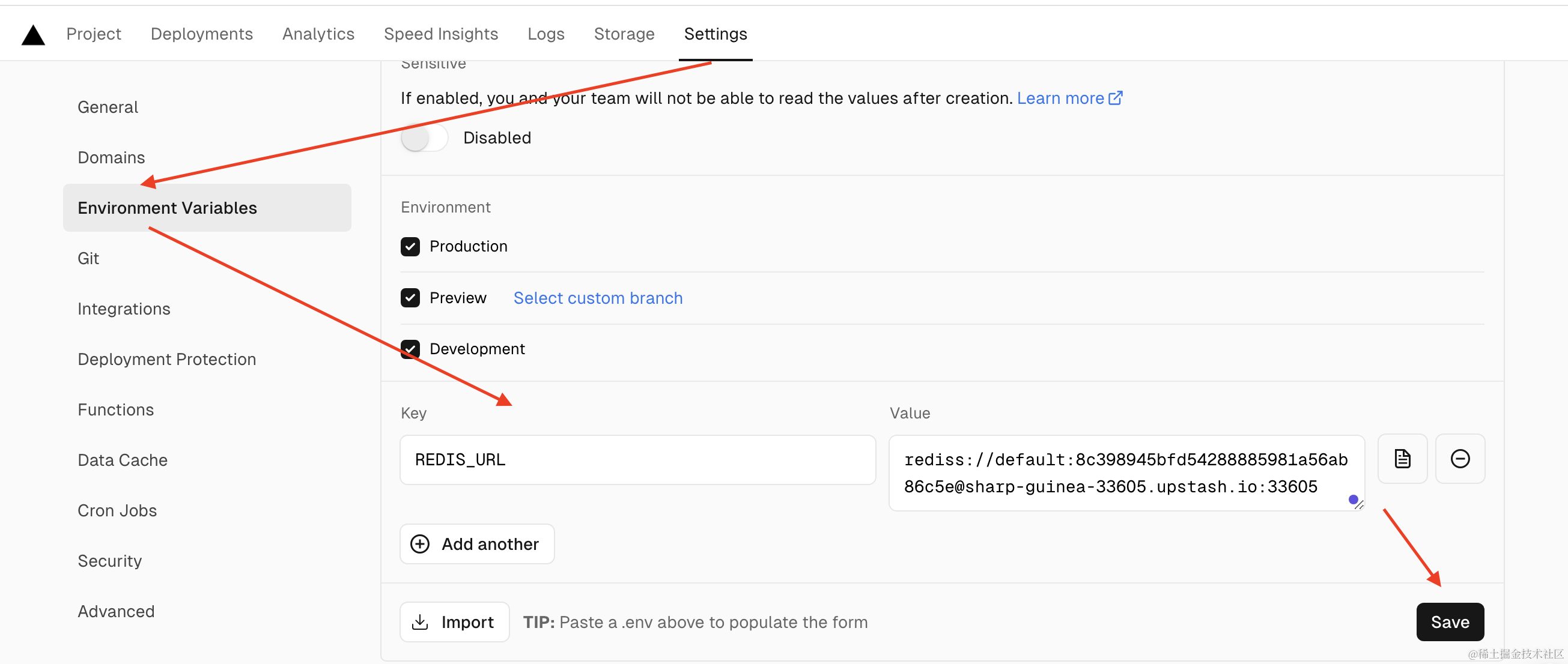
Task: Click the external link icon after Learn more
Action: tap(1115, 98)
